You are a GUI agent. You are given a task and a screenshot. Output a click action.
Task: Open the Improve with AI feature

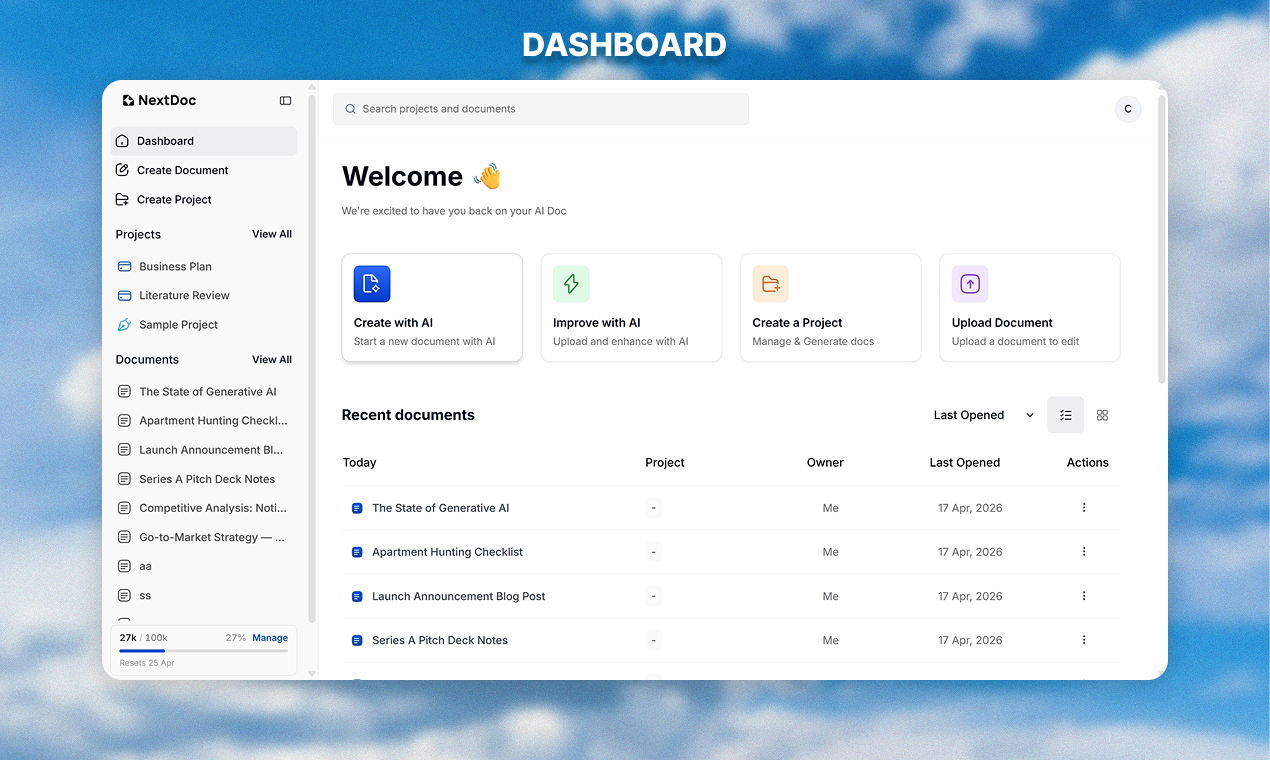570,284
